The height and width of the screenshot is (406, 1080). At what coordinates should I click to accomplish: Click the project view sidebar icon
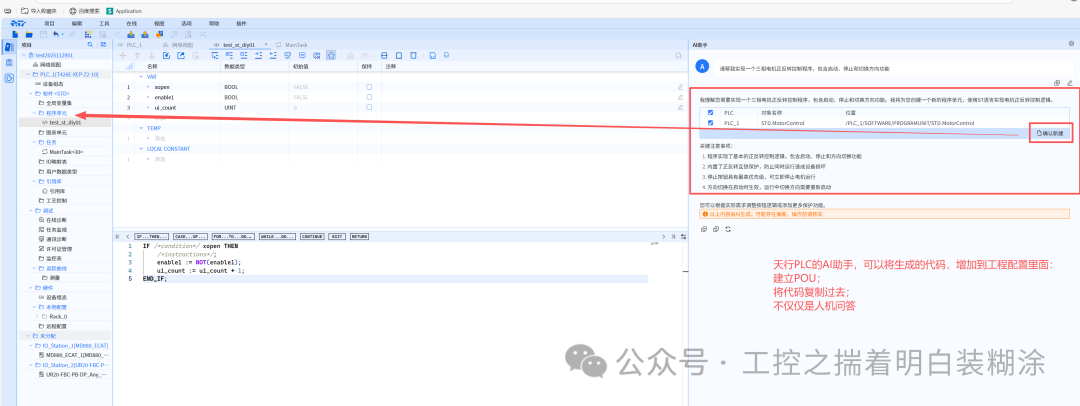[x=8, y=48]
